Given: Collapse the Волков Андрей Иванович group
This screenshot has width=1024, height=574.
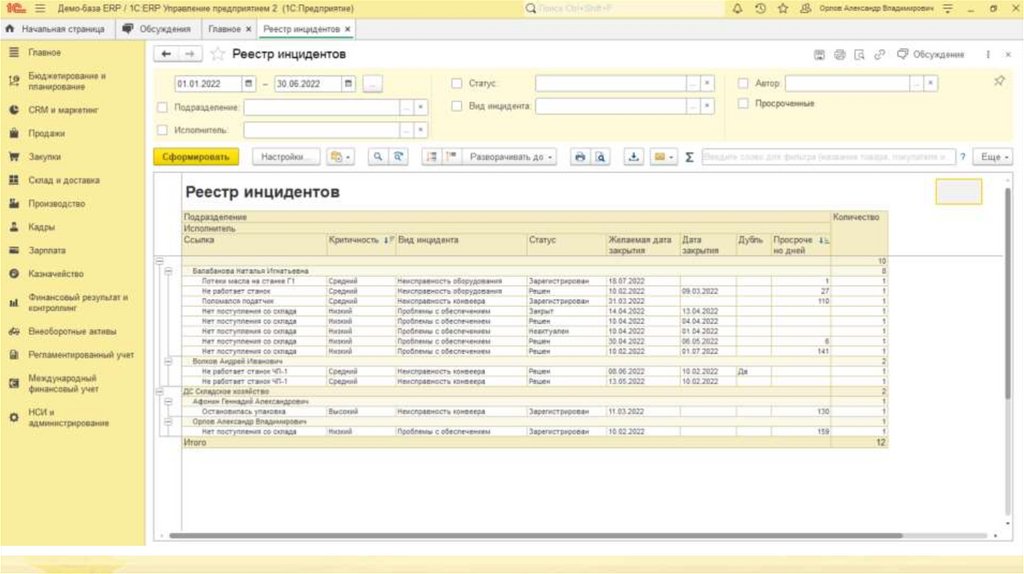Looking at the screenshot, I should pos(168,361).
